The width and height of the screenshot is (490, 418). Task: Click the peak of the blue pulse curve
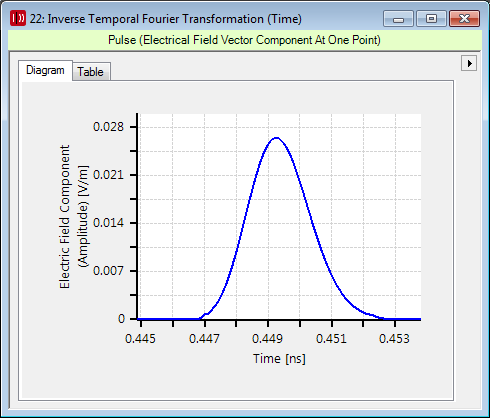276,138
